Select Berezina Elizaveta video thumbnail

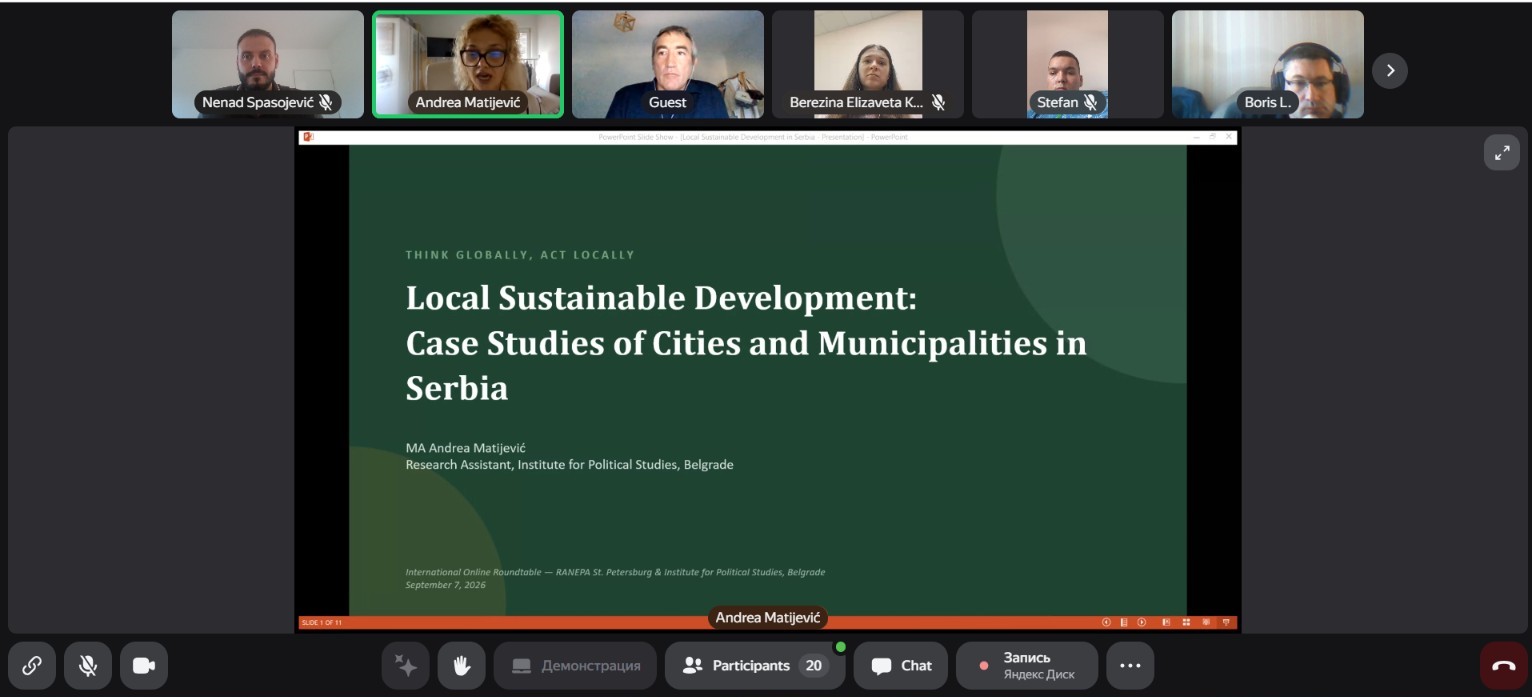(x=868, y=64)
